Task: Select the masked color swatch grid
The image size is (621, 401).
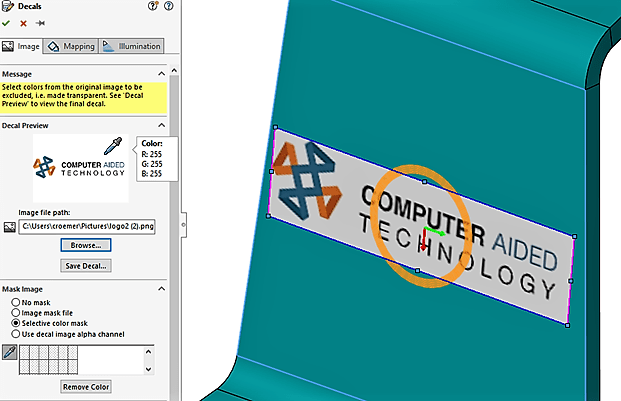Action: (48, 359)
